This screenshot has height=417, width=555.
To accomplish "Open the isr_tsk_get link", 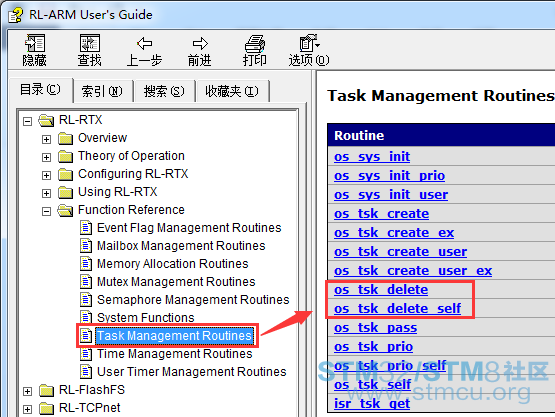I will point(372,404).
